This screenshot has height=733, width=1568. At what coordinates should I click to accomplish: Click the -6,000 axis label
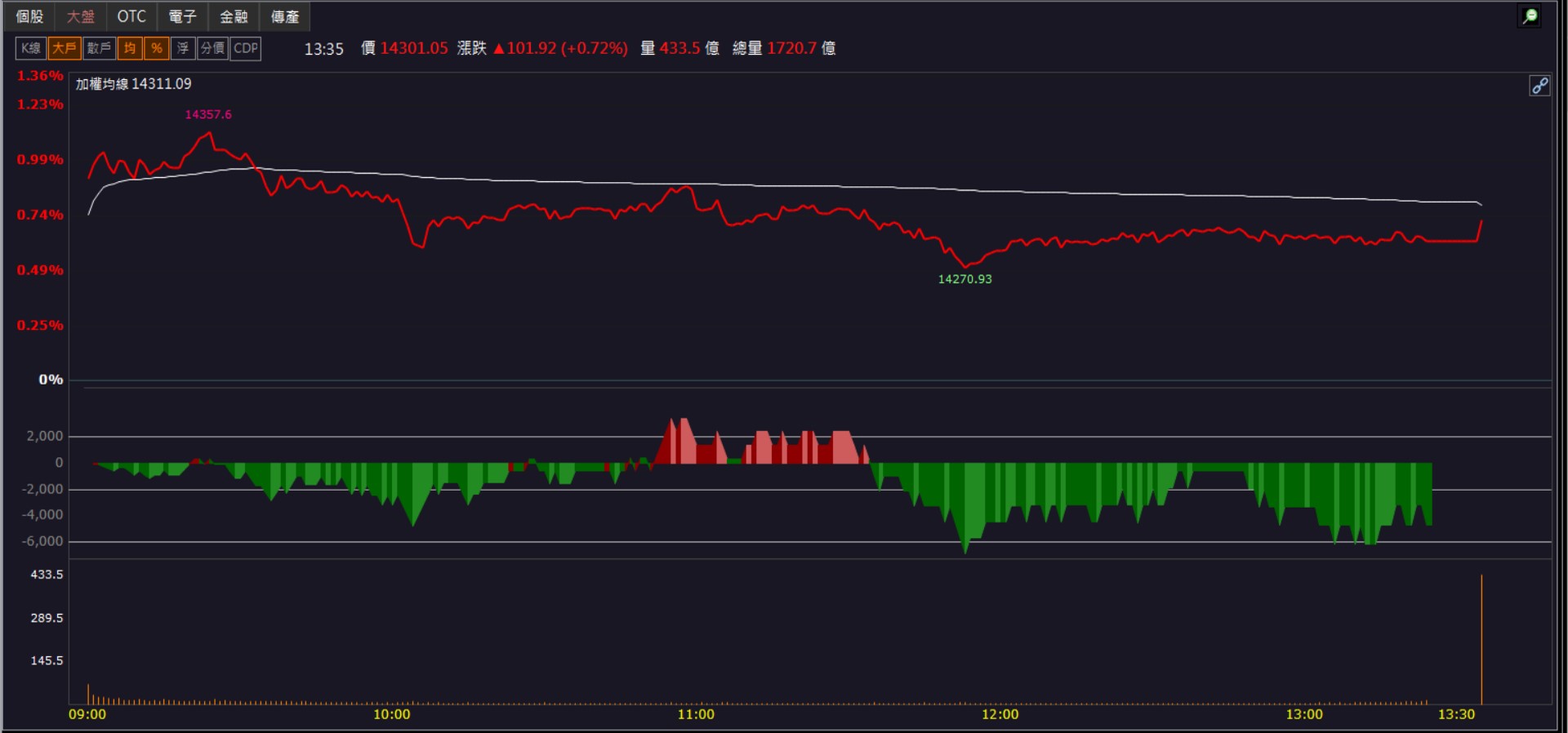pyautogui.click(x=42, y=541)
